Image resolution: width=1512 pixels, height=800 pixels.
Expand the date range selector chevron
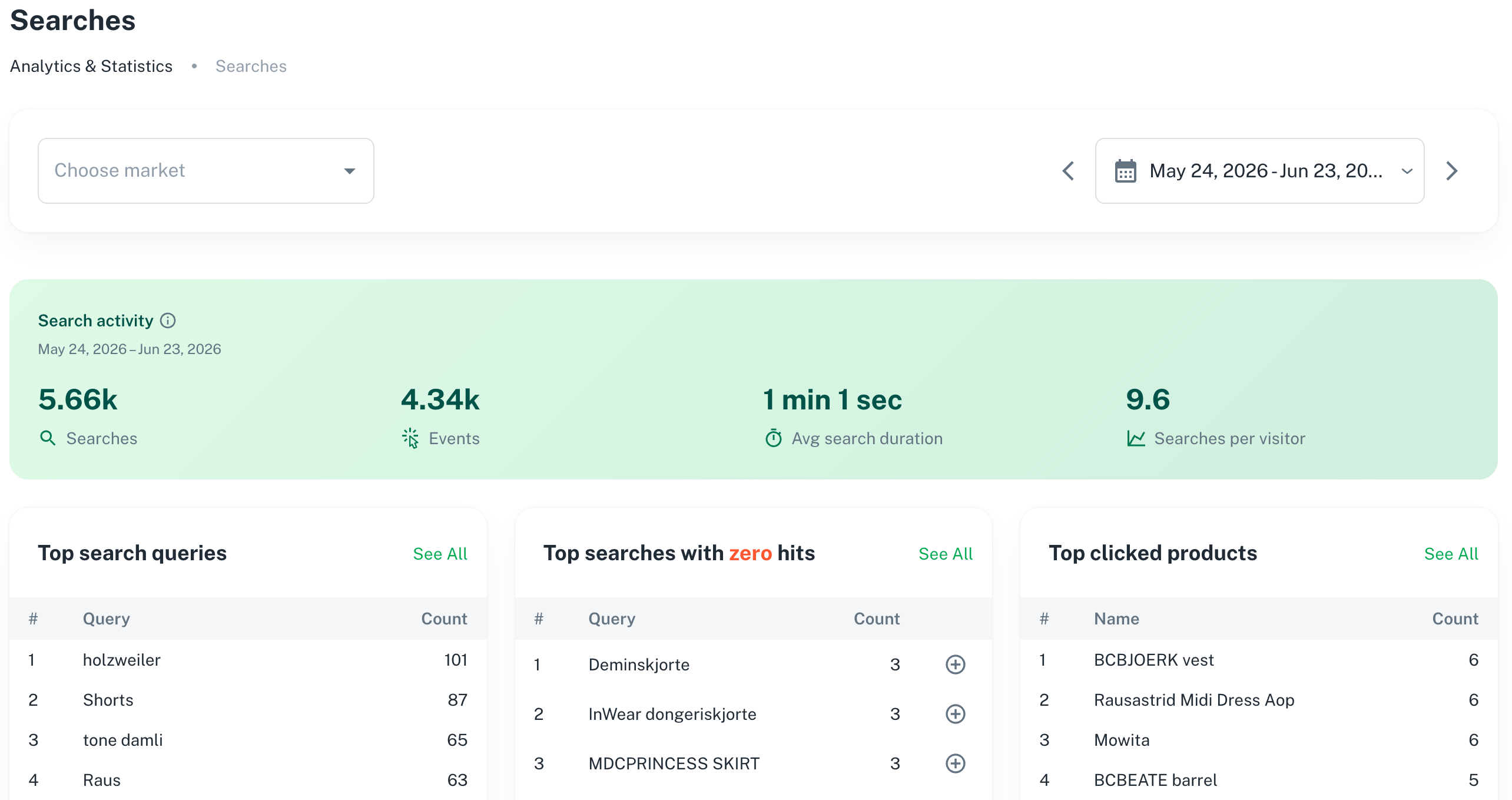coord(1407,171)
